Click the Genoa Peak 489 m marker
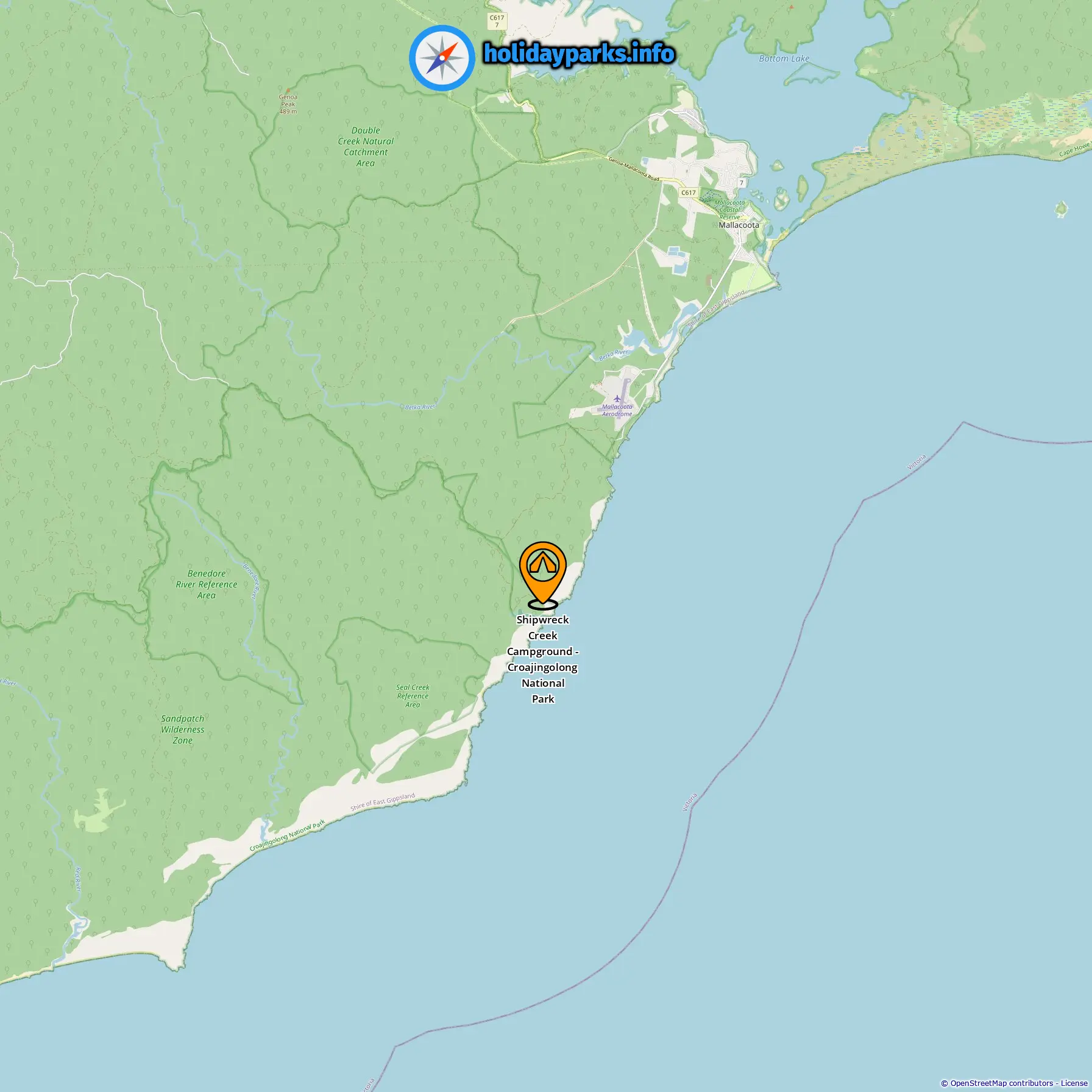The width and height of the screenshot is (1092, 1092). click(x=288, y=104)
